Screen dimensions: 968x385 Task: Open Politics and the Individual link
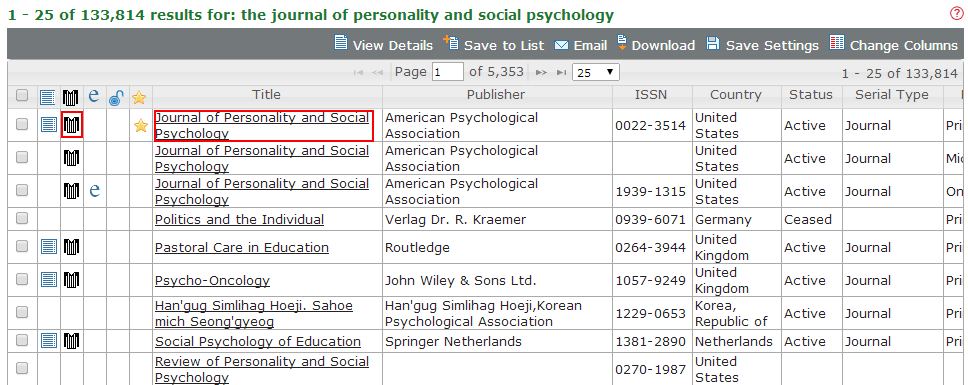point(239,220)
